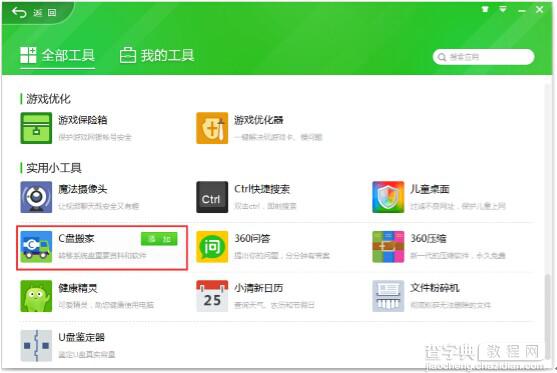Select the 游戏优化器 title text
This screenshot has width=557, height=373.
[259, 120]
